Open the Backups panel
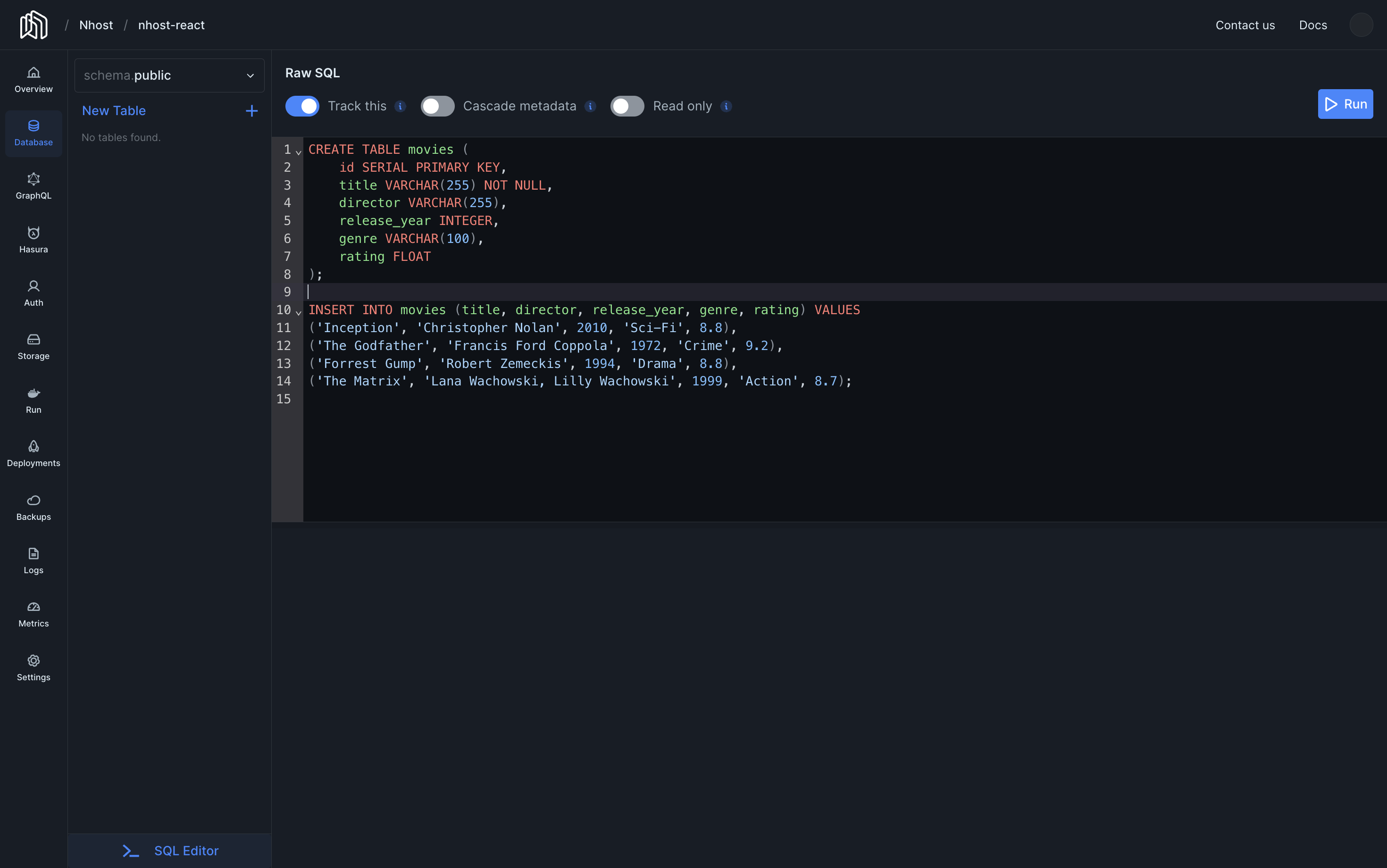 point(33,506)
